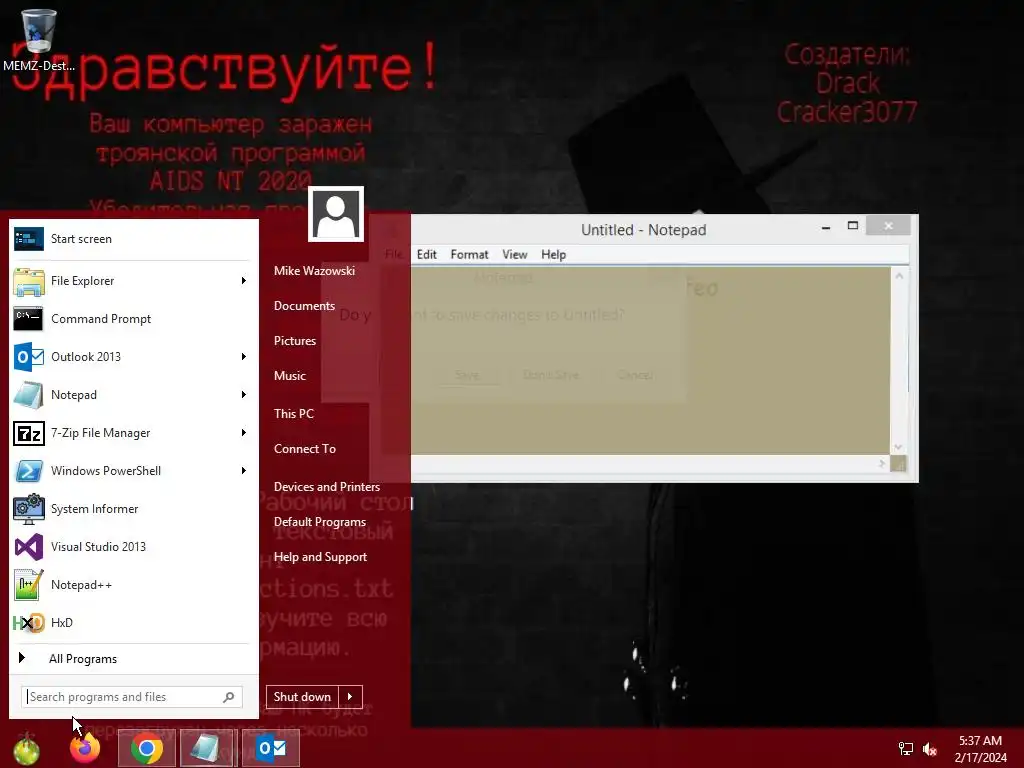
Task: Click the Shut down button
Action: [x=302, y=697]
